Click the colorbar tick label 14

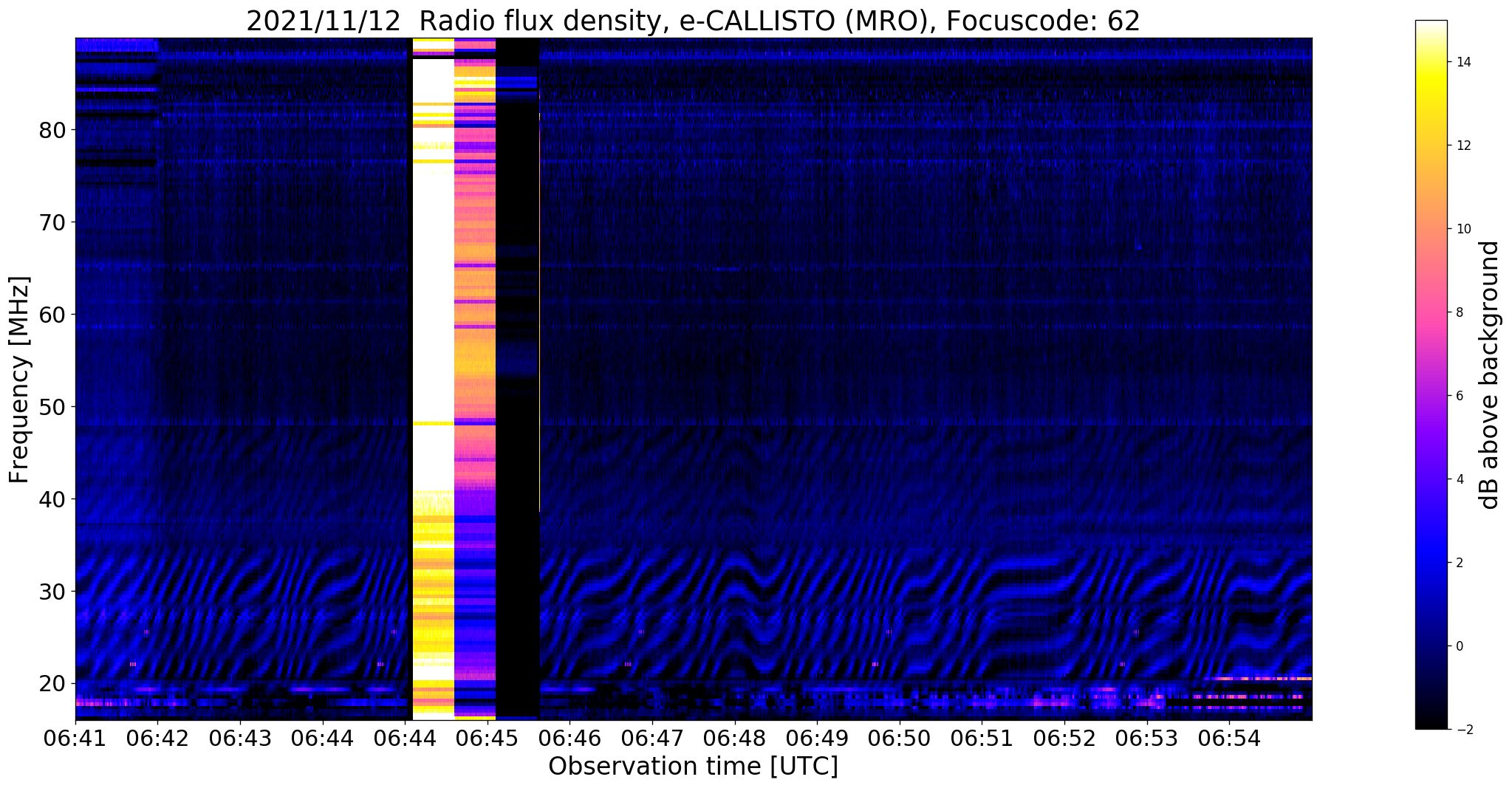[x=1463, y=62]
